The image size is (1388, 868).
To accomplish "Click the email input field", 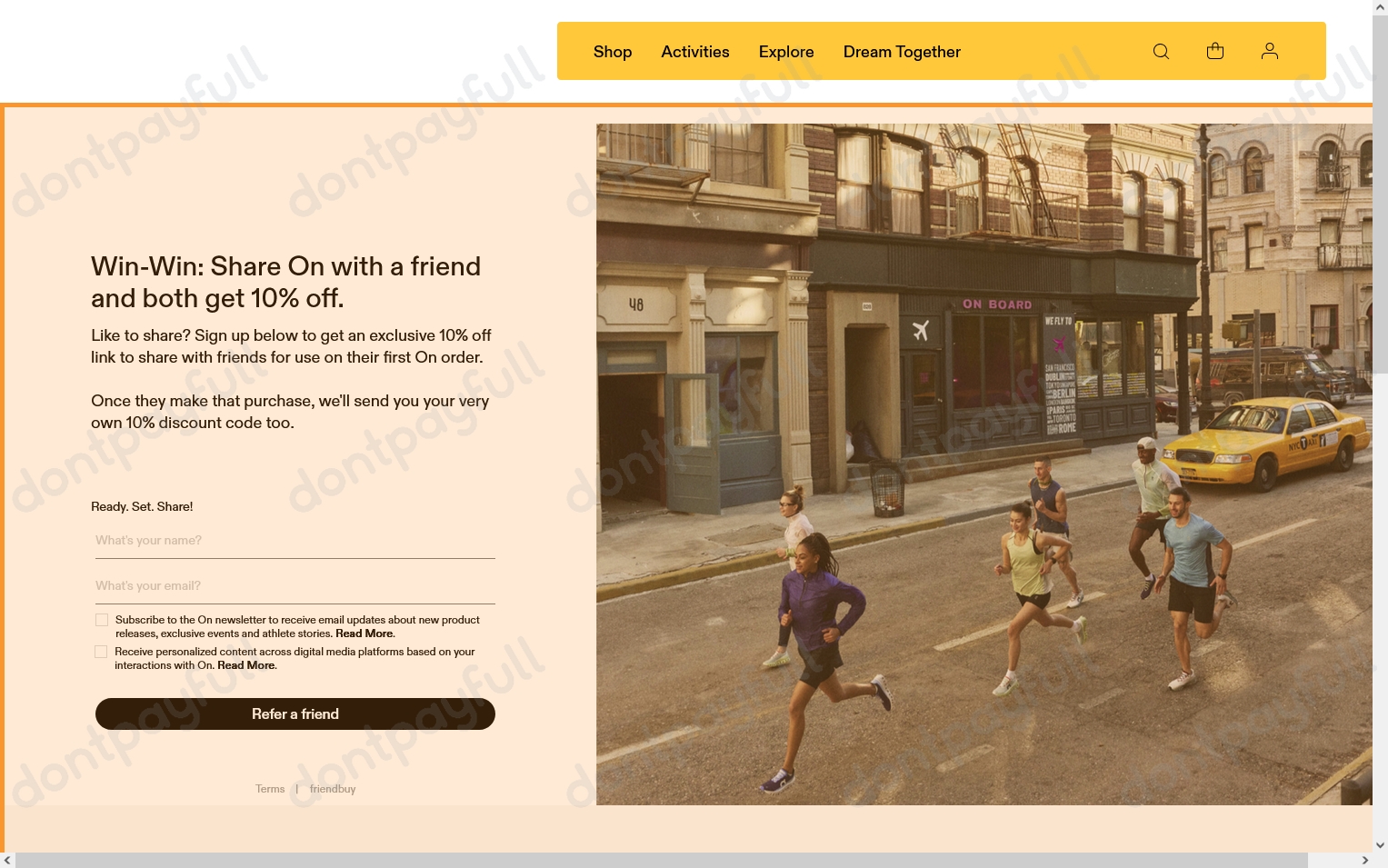I will [x=295, y=585].
